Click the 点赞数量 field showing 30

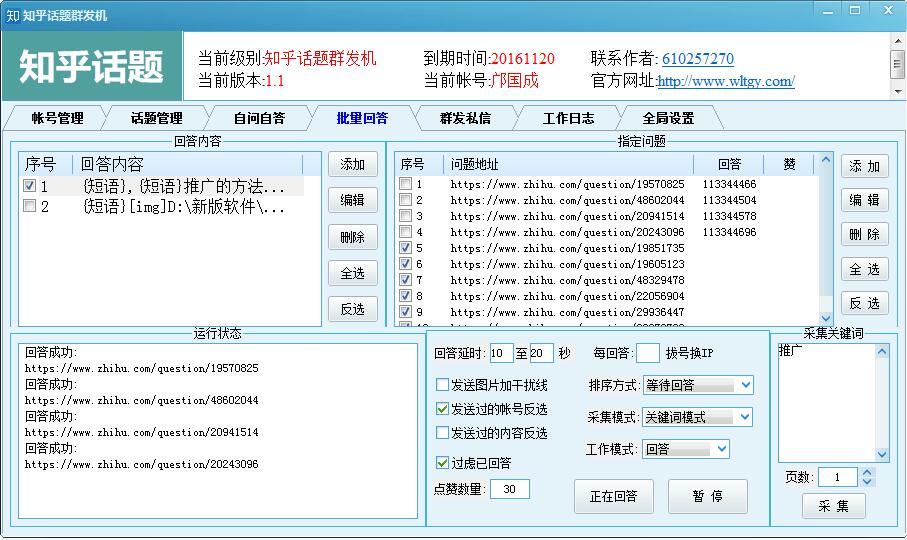tap(510, 489)
